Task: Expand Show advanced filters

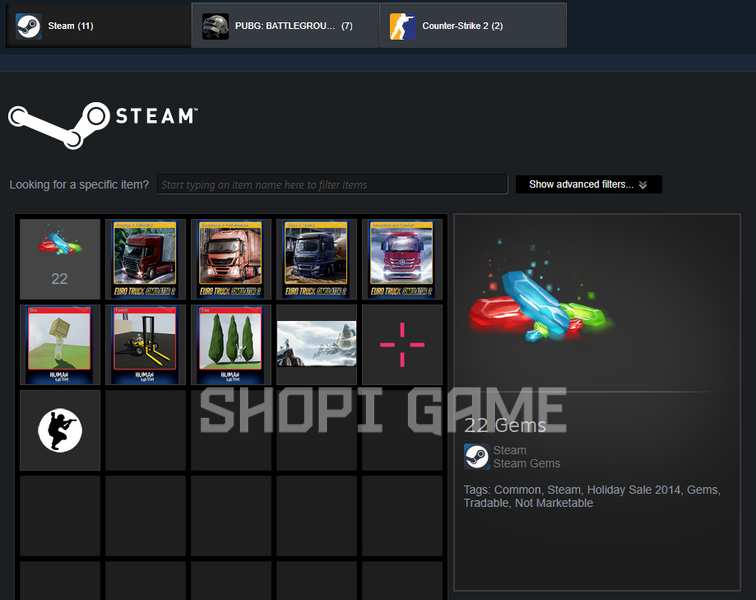Action: [589, 184]
